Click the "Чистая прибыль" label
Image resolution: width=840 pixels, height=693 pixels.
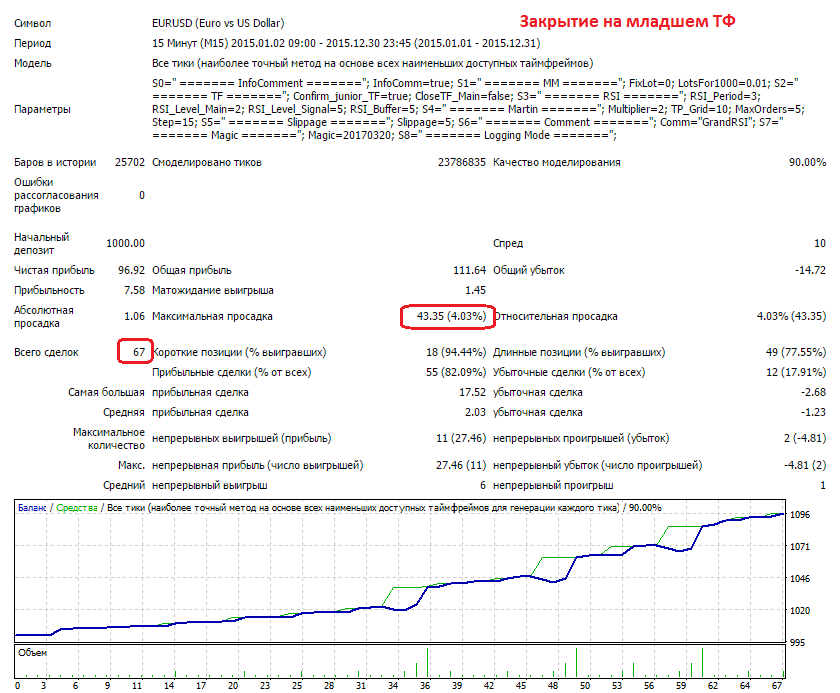pyautogui.click(x=54, y=270)
